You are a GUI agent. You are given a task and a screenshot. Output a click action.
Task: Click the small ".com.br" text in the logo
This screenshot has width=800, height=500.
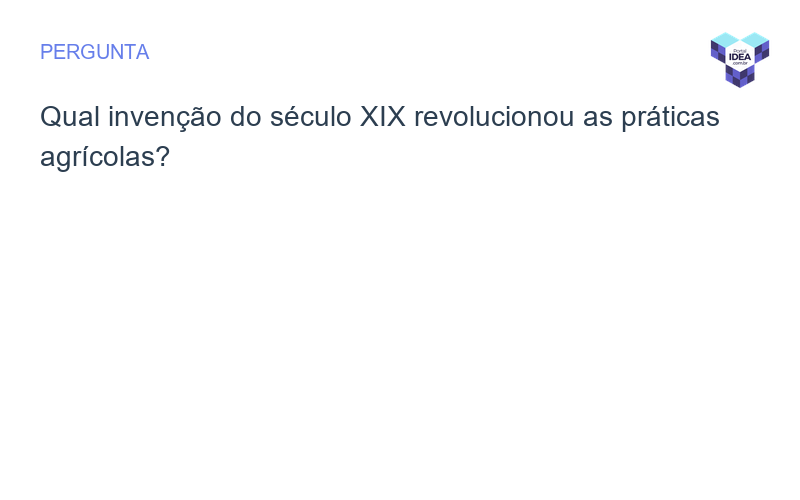[740, 64]
